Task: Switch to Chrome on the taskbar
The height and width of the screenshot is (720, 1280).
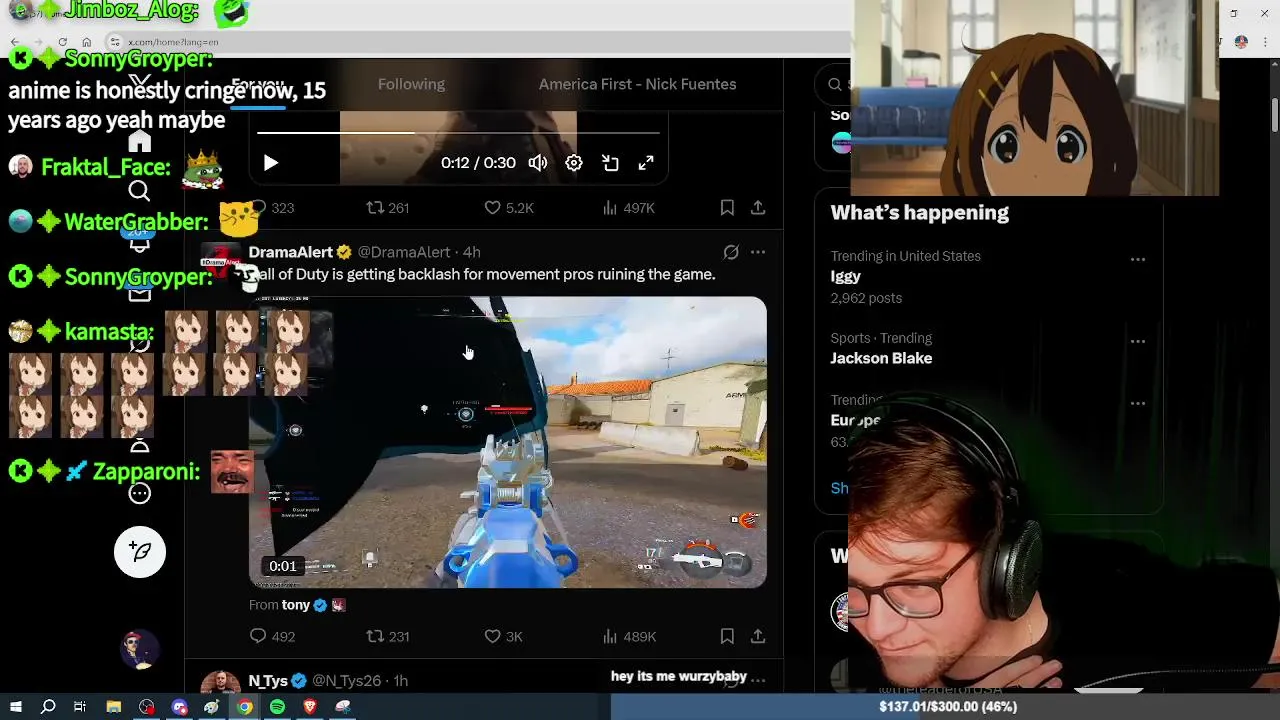Action: [244, 707]
